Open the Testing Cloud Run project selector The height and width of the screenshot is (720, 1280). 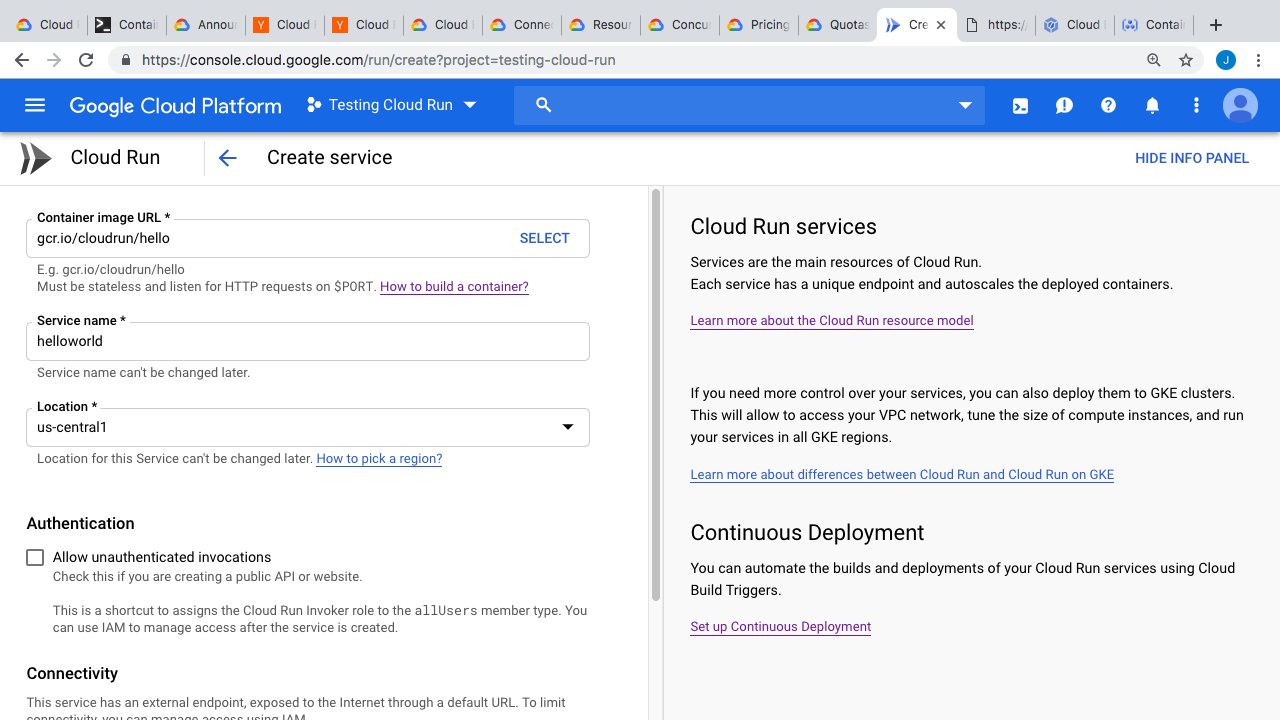pos(392,105)
